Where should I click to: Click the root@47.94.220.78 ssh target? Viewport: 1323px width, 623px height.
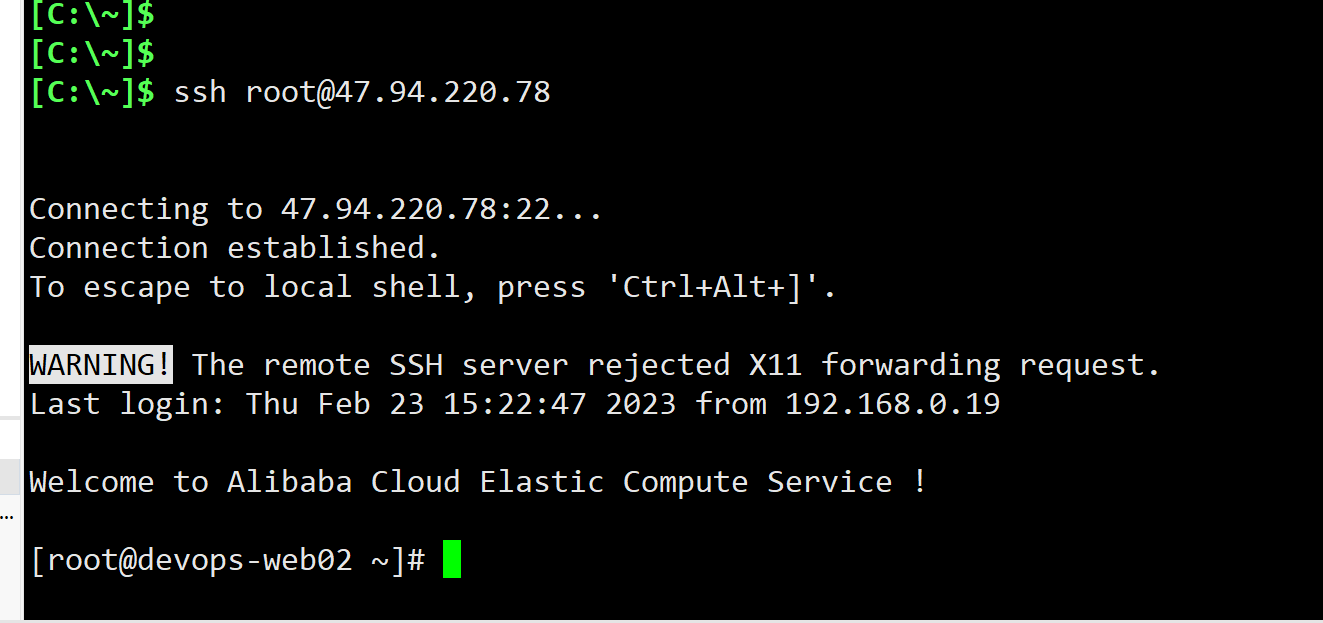[398, 92]
